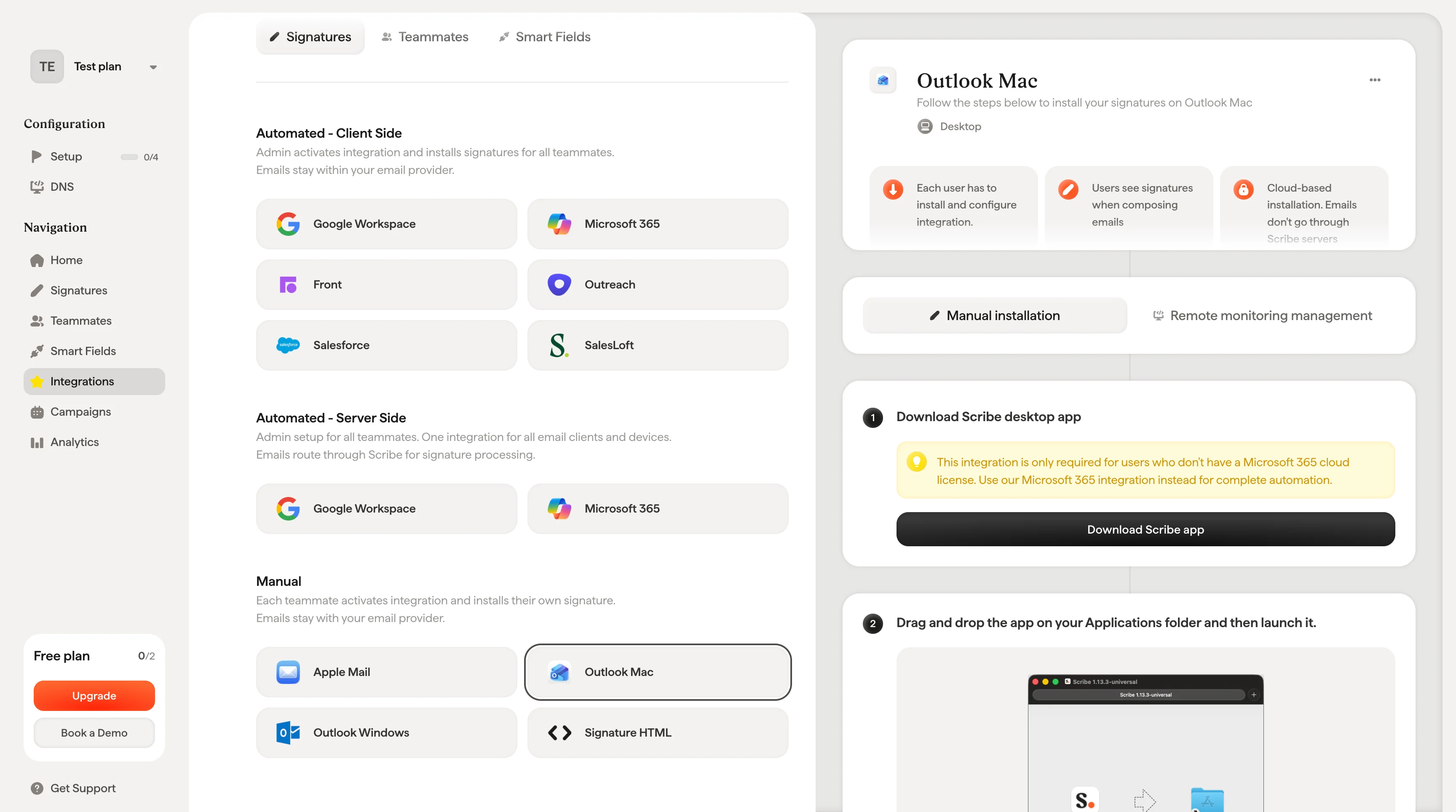Image resolution: width=1456 pixels, height=812 pixels.
Task: Click the Salesforce cloud logo icon
Action: pyautogui.click(x=288, y=345)
